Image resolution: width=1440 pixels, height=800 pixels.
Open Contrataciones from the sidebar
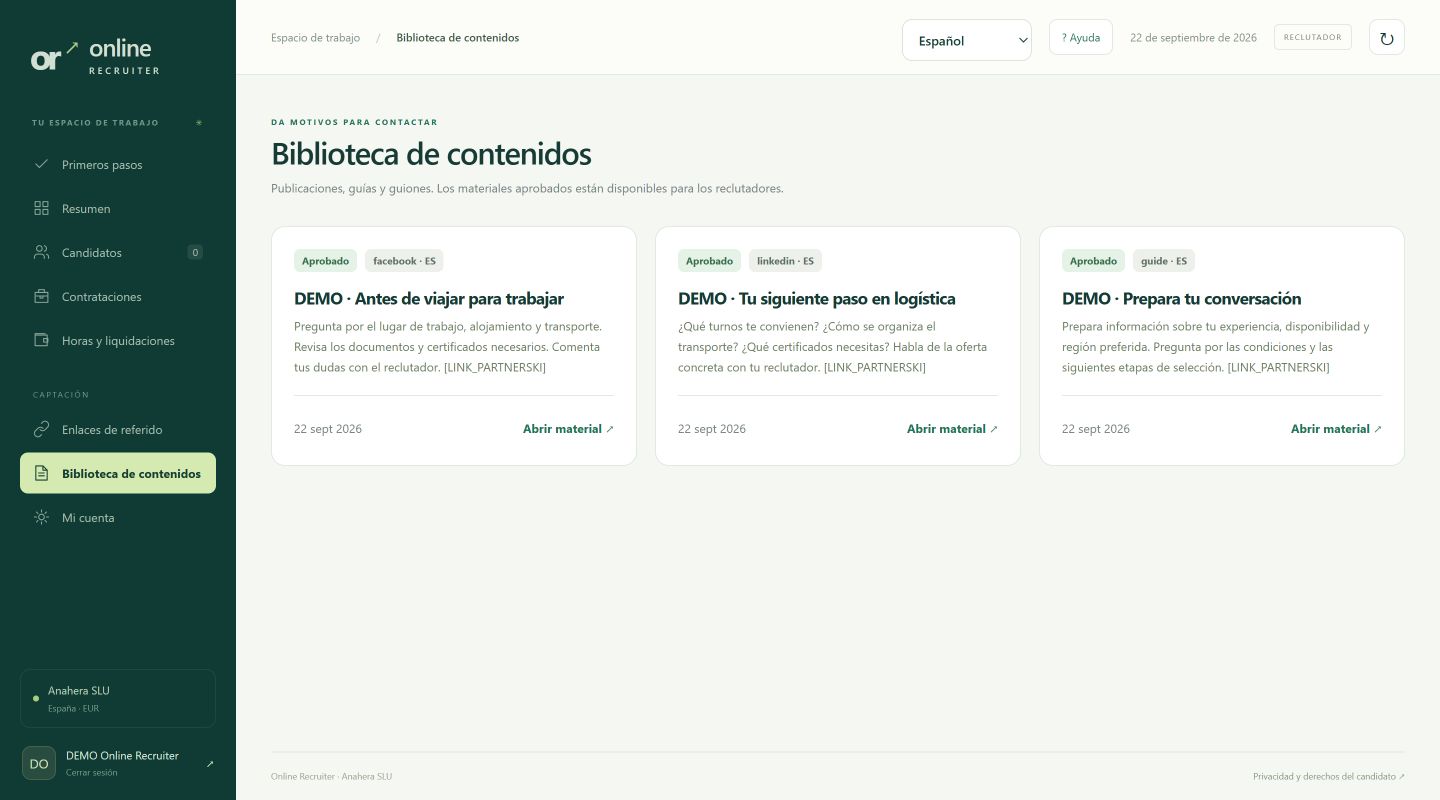click(118, 296)
